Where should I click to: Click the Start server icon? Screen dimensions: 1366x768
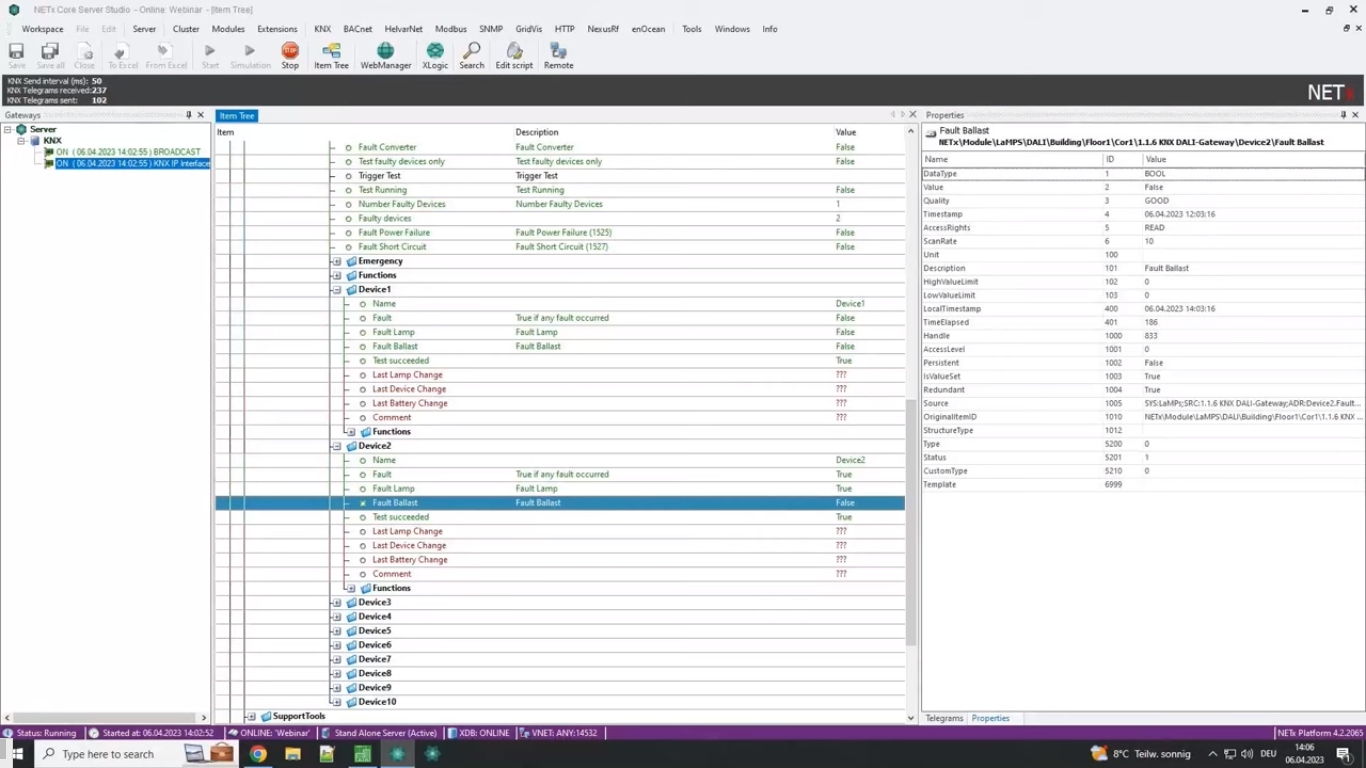(210, 56)
